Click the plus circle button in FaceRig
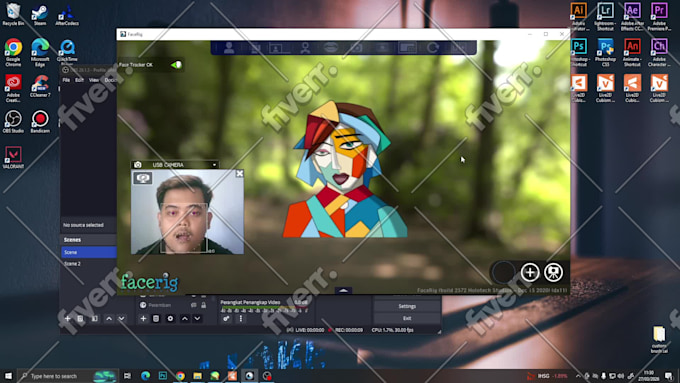This screenshot has width=680, height=383. click(x=530, y=272)
